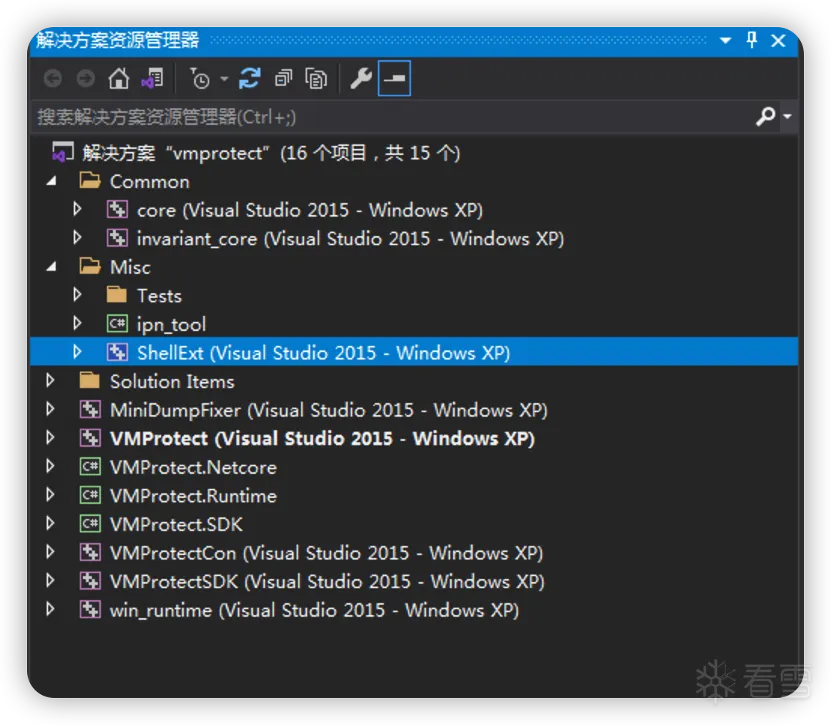Click the Misc folder icon
The height and width of the screenshot is (726, 832).
coord(90,266)
